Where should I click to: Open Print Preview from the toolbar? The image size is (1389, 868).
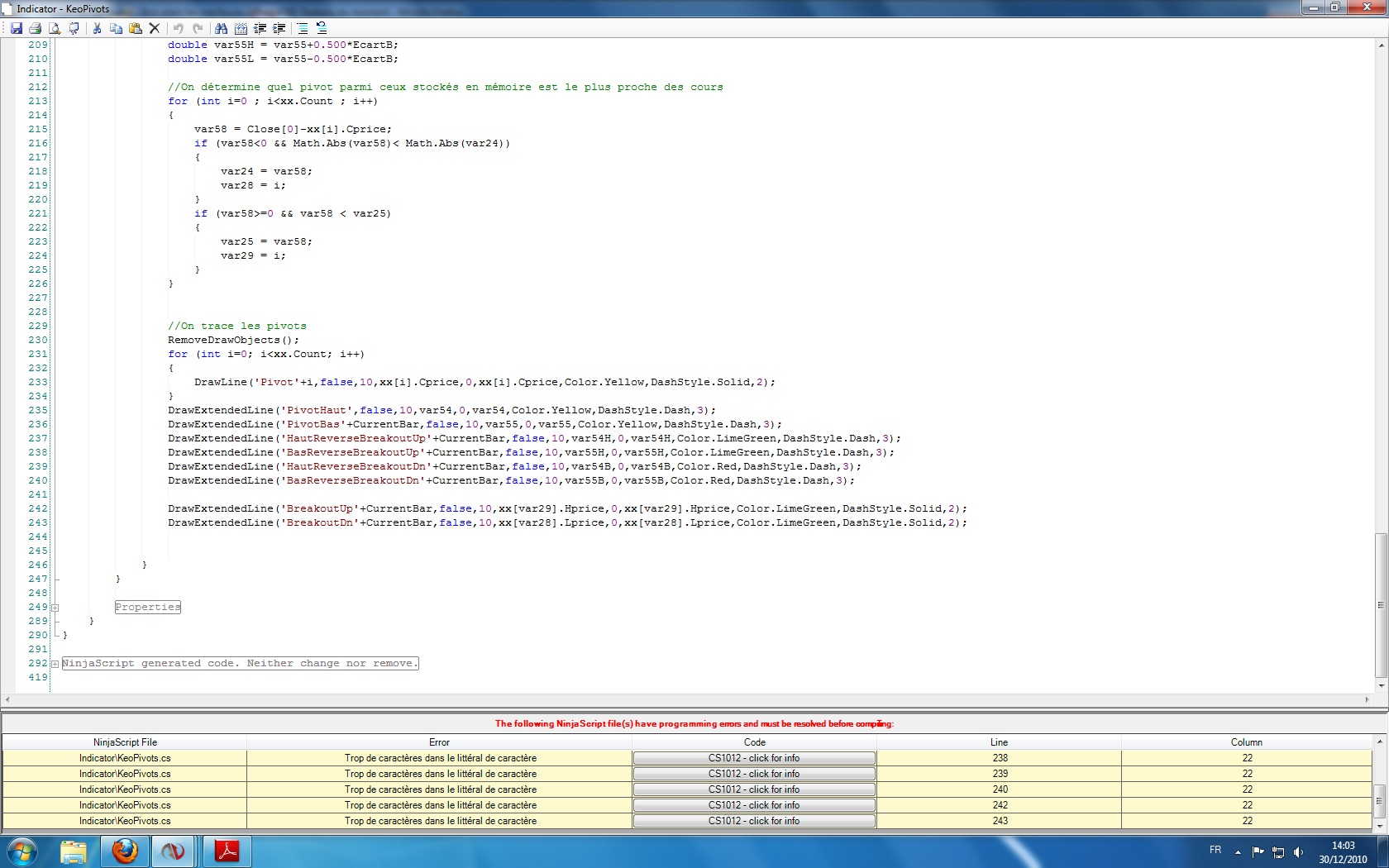point(55,28)
